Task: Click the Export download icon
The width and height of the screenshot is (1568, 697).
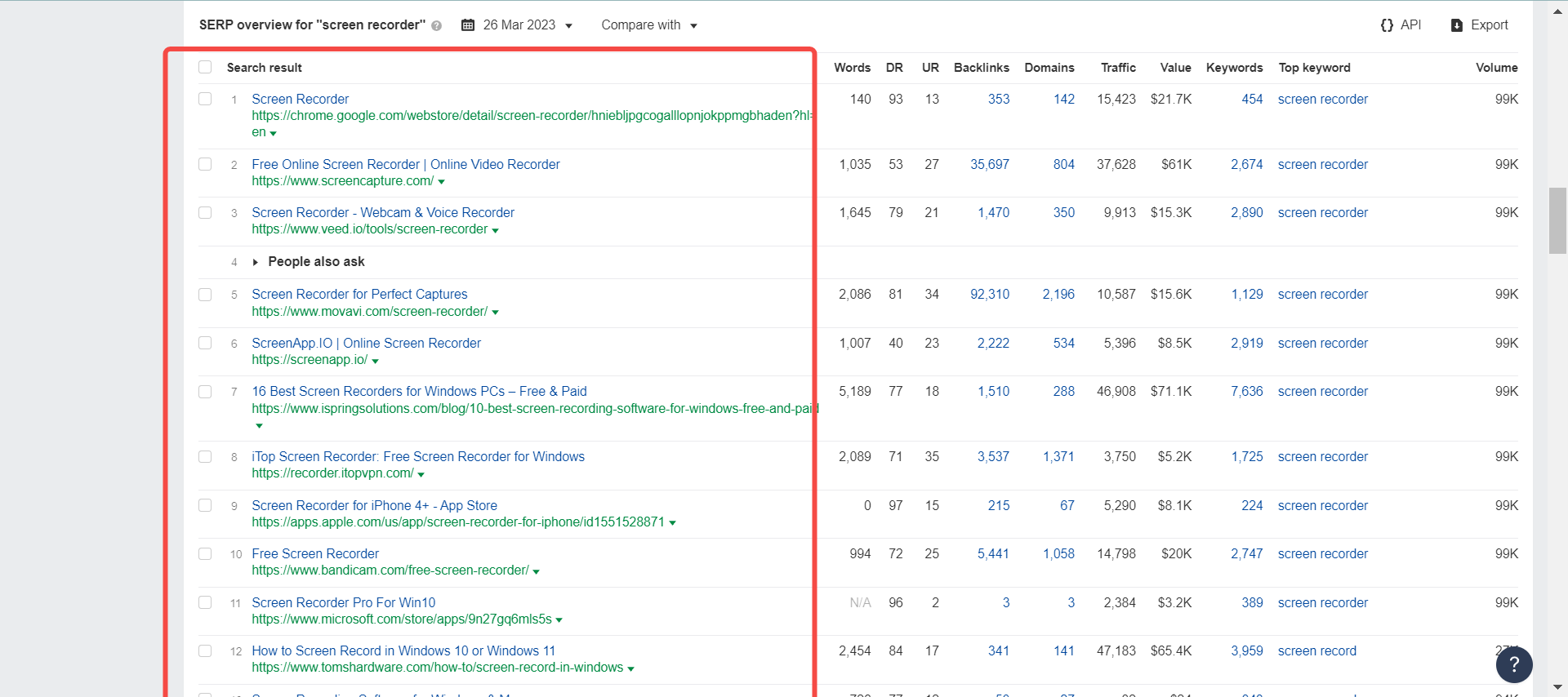Action: 1457,25
